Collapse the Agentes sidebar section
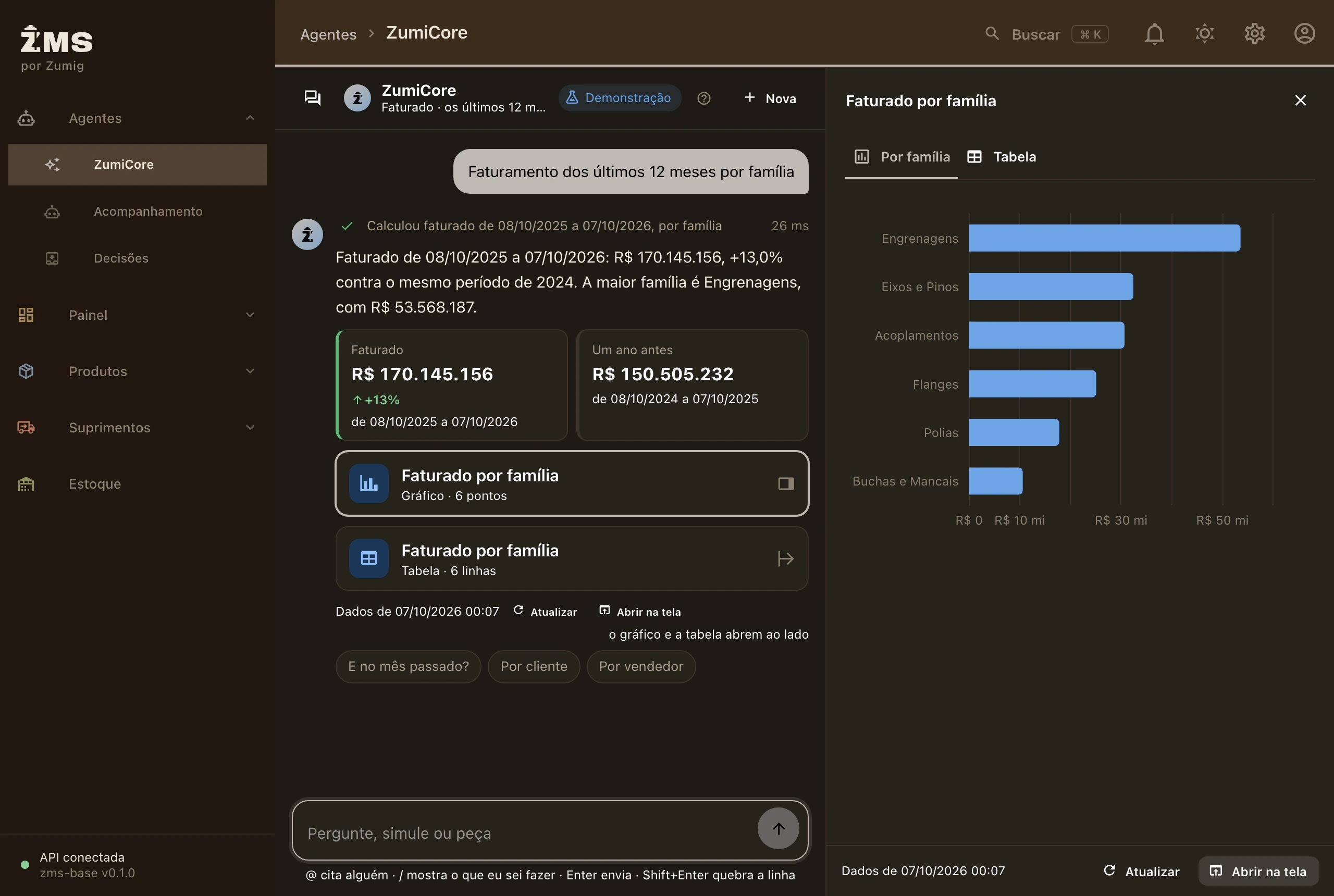The image size is (1334, 896). 137,118
